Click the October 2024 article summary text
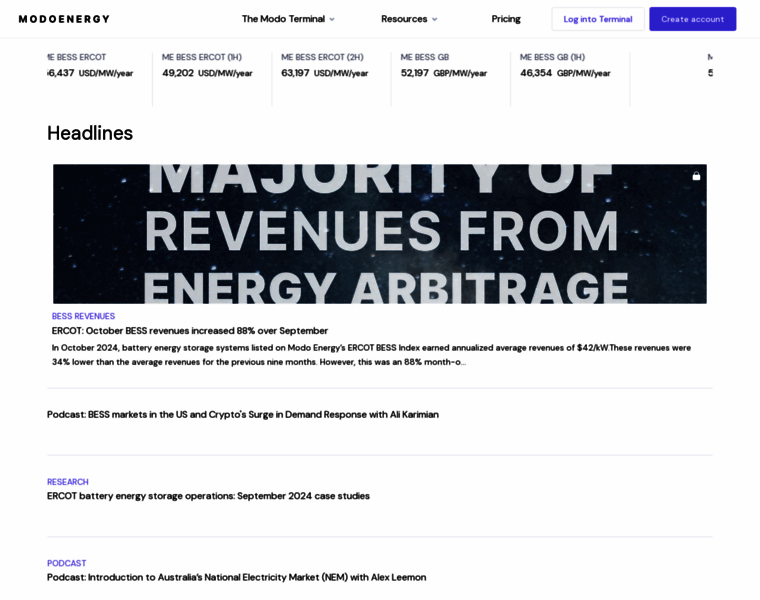The height and width of the screenshot is (600, 760). [371, 355]
